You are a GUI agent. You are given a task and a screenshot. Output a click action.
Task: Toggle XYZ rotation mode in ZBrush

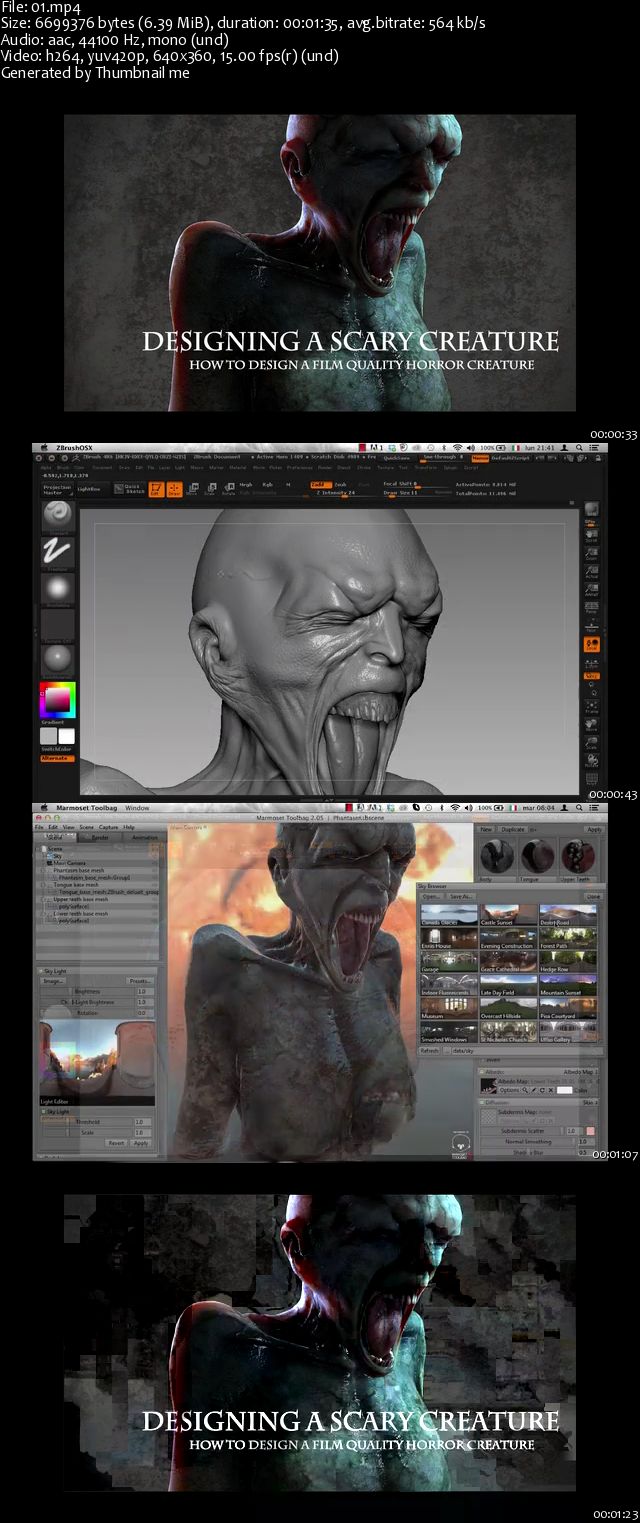[591, 675]
